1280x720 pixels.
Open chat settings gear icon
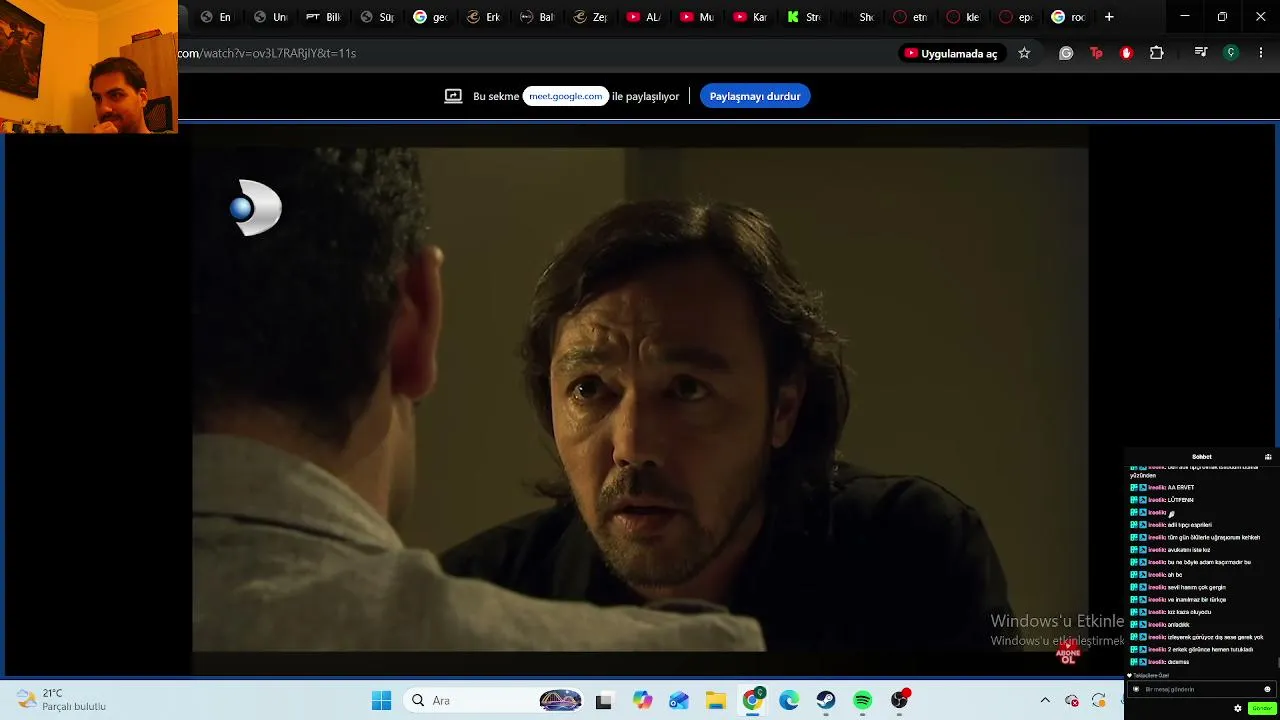pos(1238,708)
